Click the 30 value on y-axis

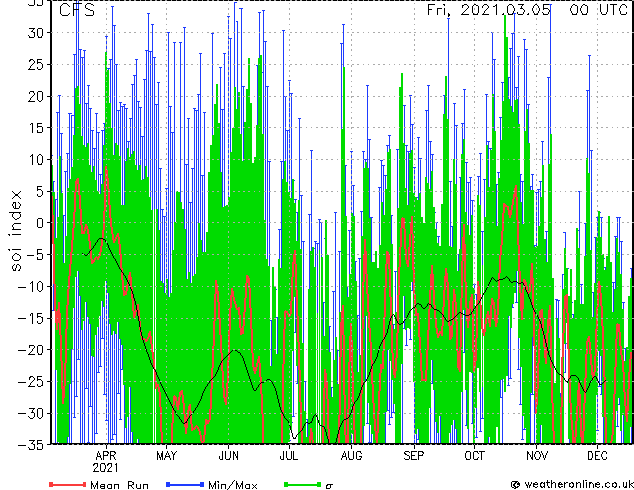point(36,33)
